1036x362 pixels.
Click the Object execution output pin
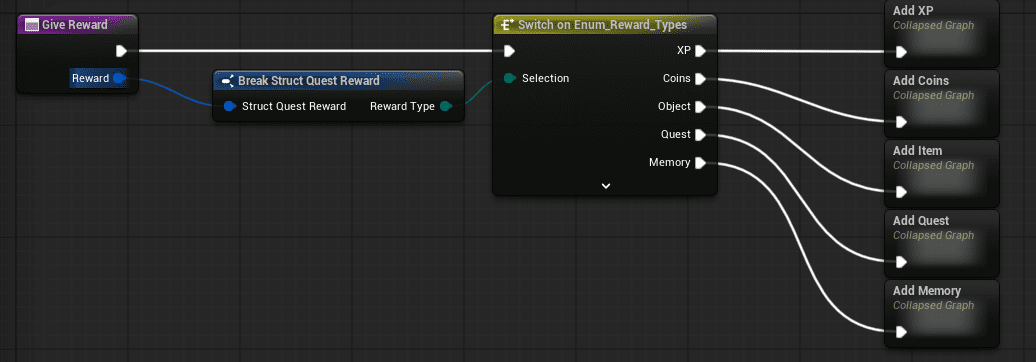pos(700,107)
